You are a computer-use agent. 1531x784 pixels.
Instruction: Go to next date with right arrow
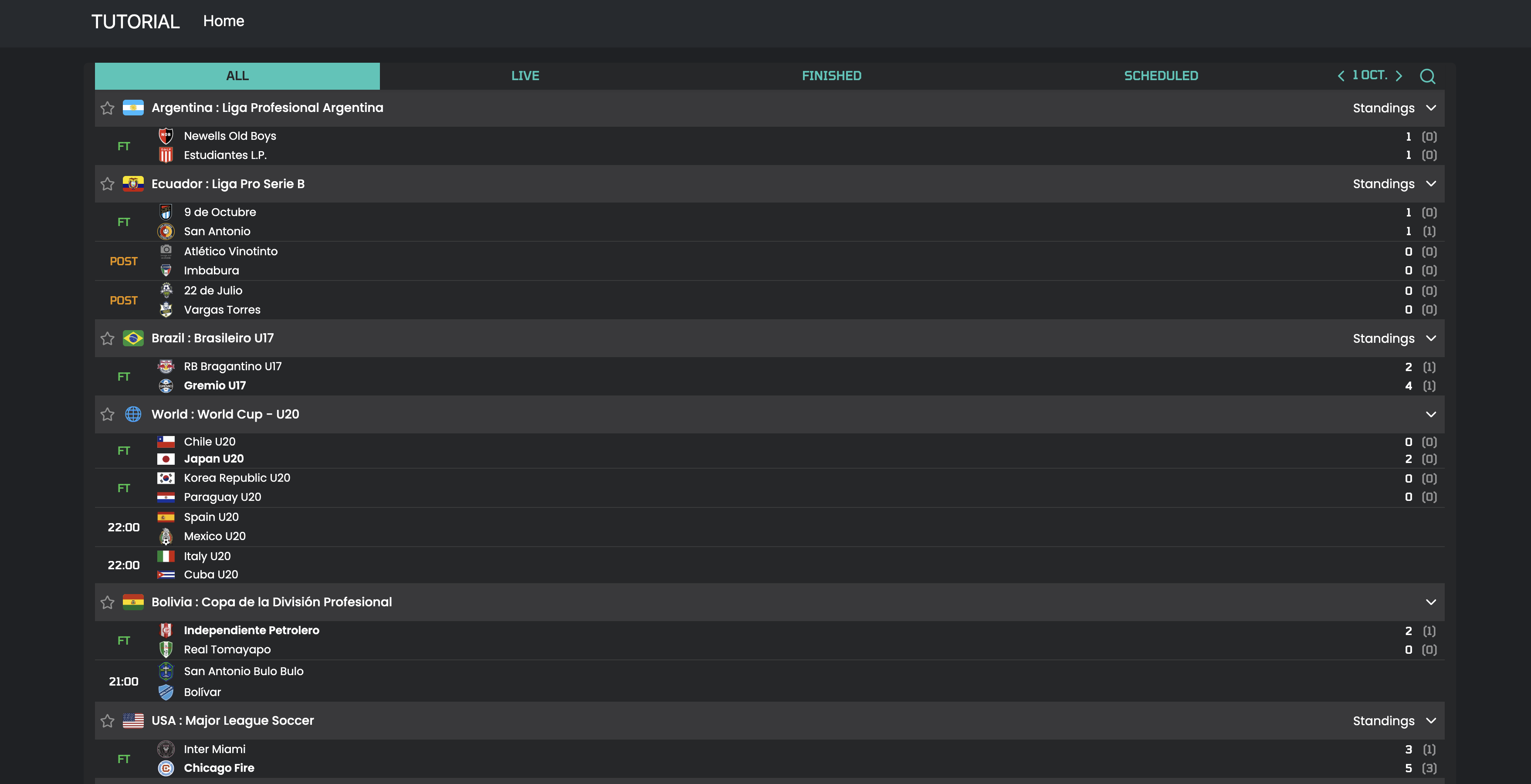click(x=1399, y=76)
